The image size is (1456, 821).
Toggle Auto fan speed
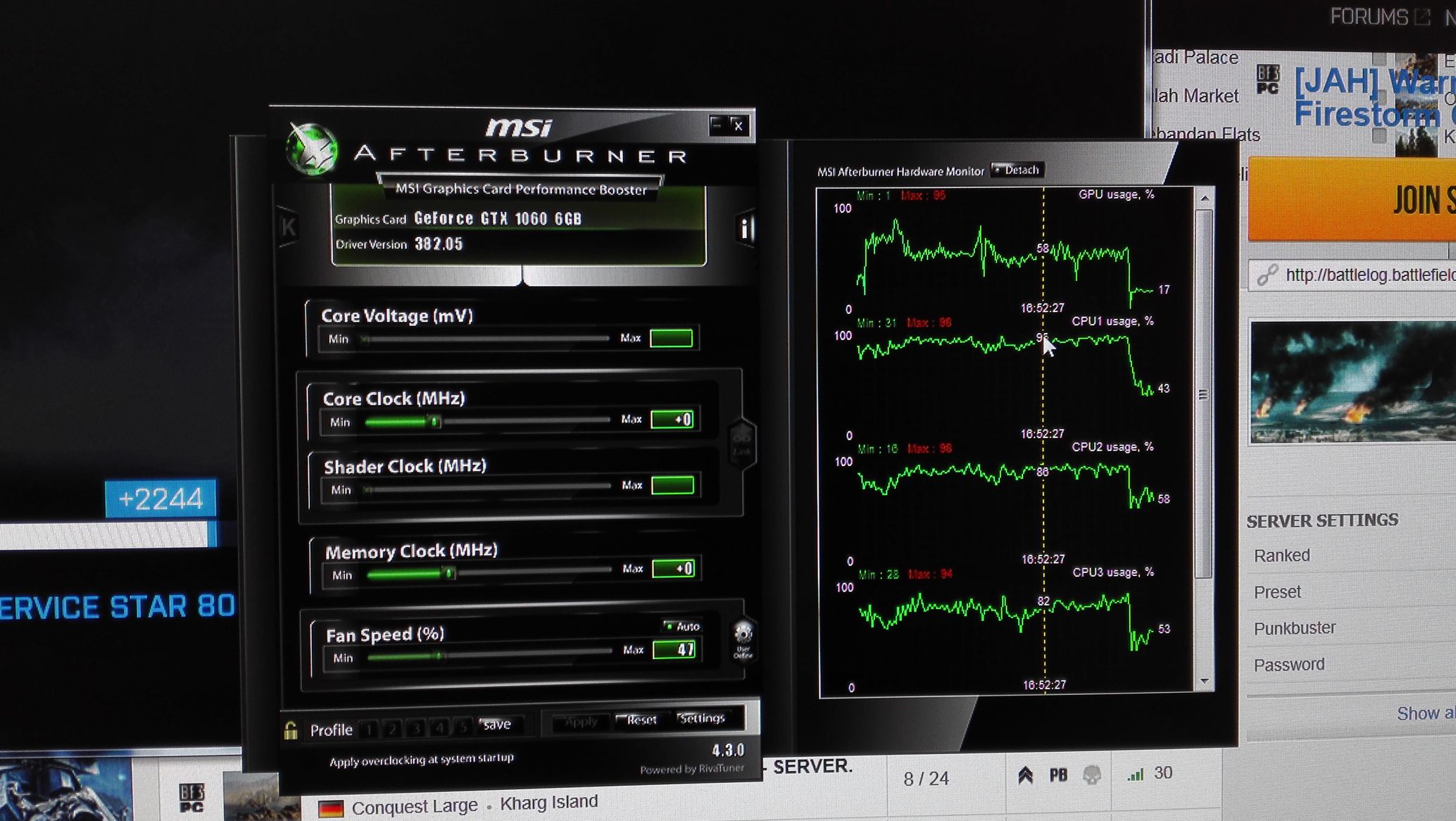click(x=682, y=626)
